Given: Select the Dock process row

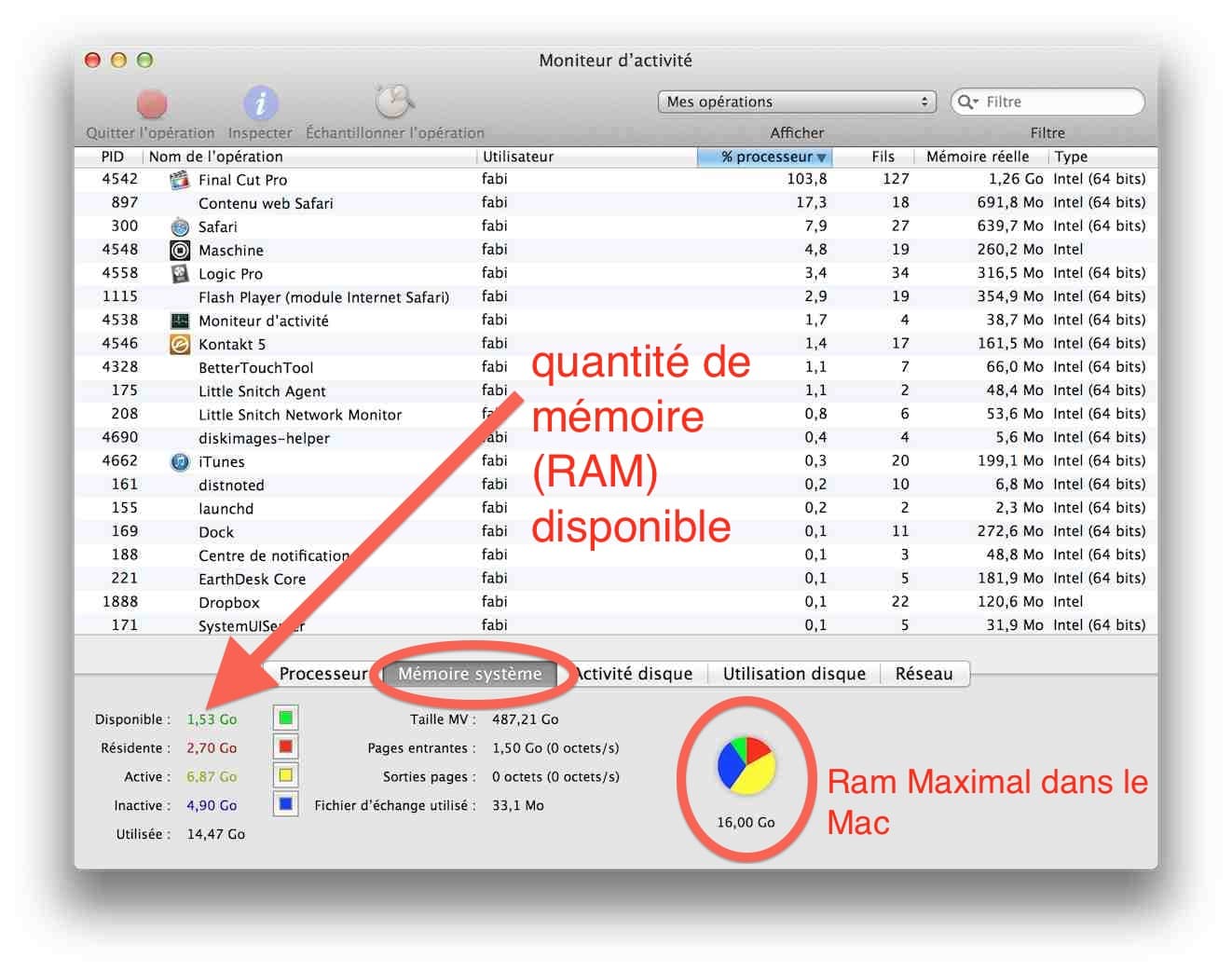Looking at the screenshot, I should click(616, 531).
